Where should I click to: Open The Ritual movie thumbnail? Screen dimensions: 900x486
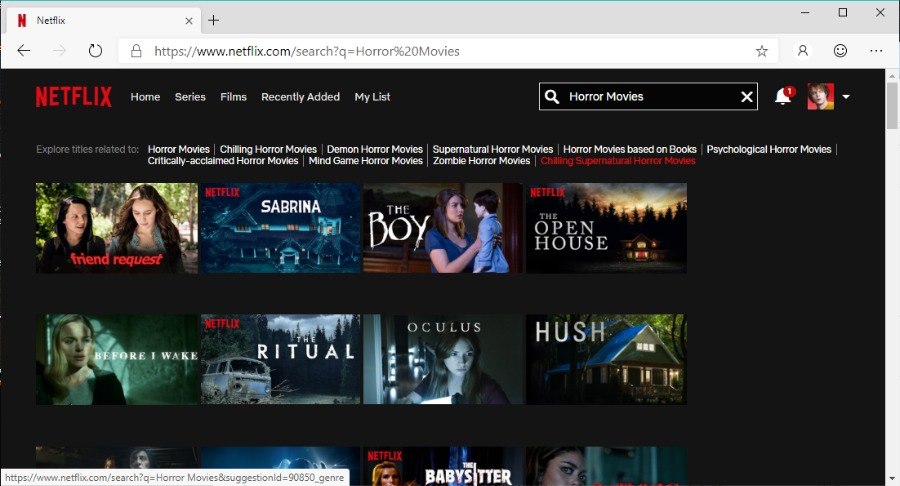tap(279, 359)
